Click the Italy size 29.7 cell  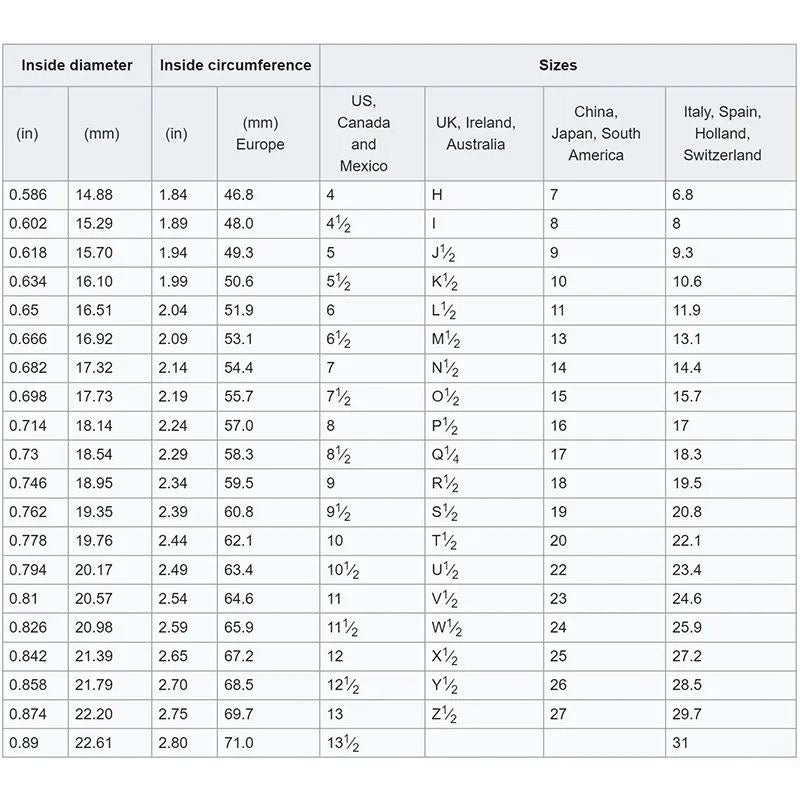(687, 714)
